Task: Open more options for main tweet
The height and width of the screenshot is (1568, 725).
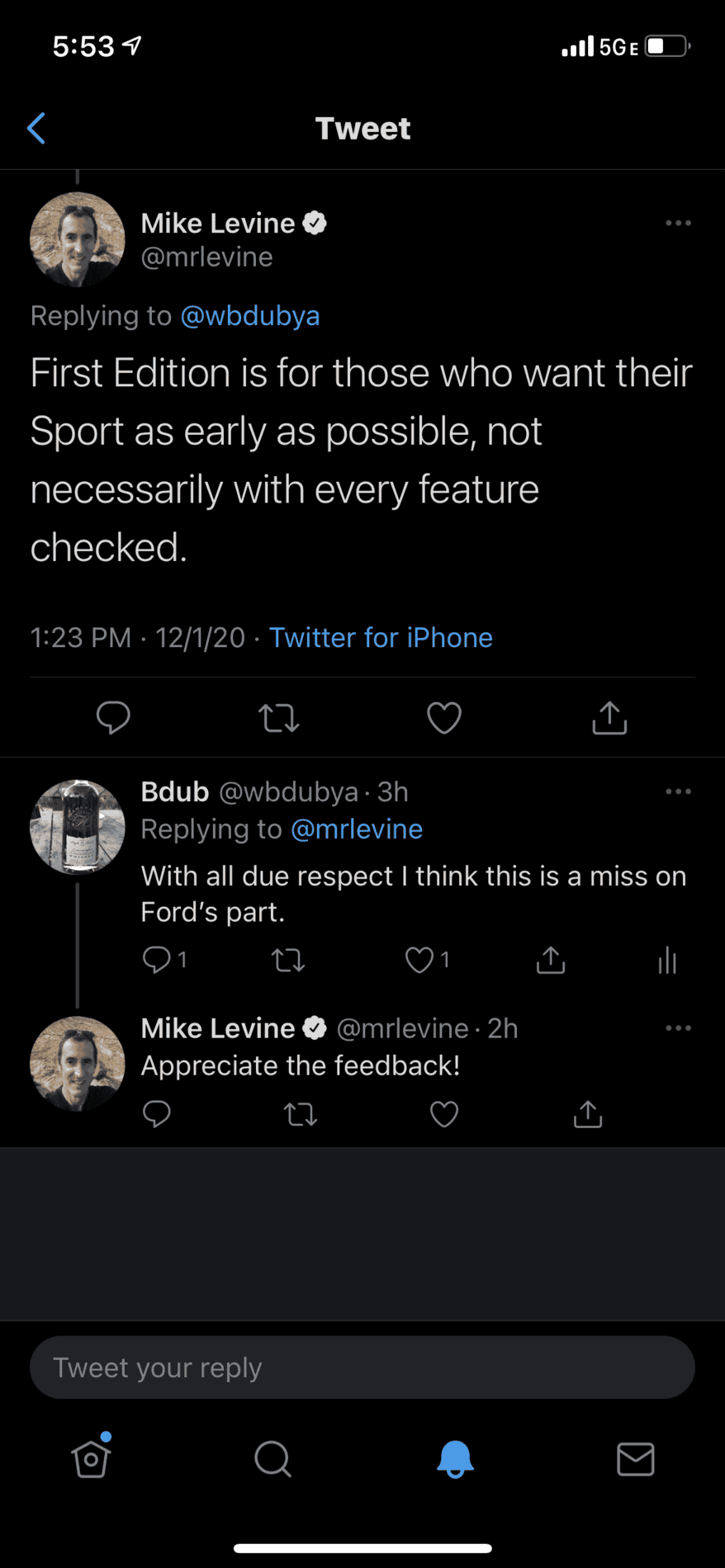Action: (x=678, y=223)
